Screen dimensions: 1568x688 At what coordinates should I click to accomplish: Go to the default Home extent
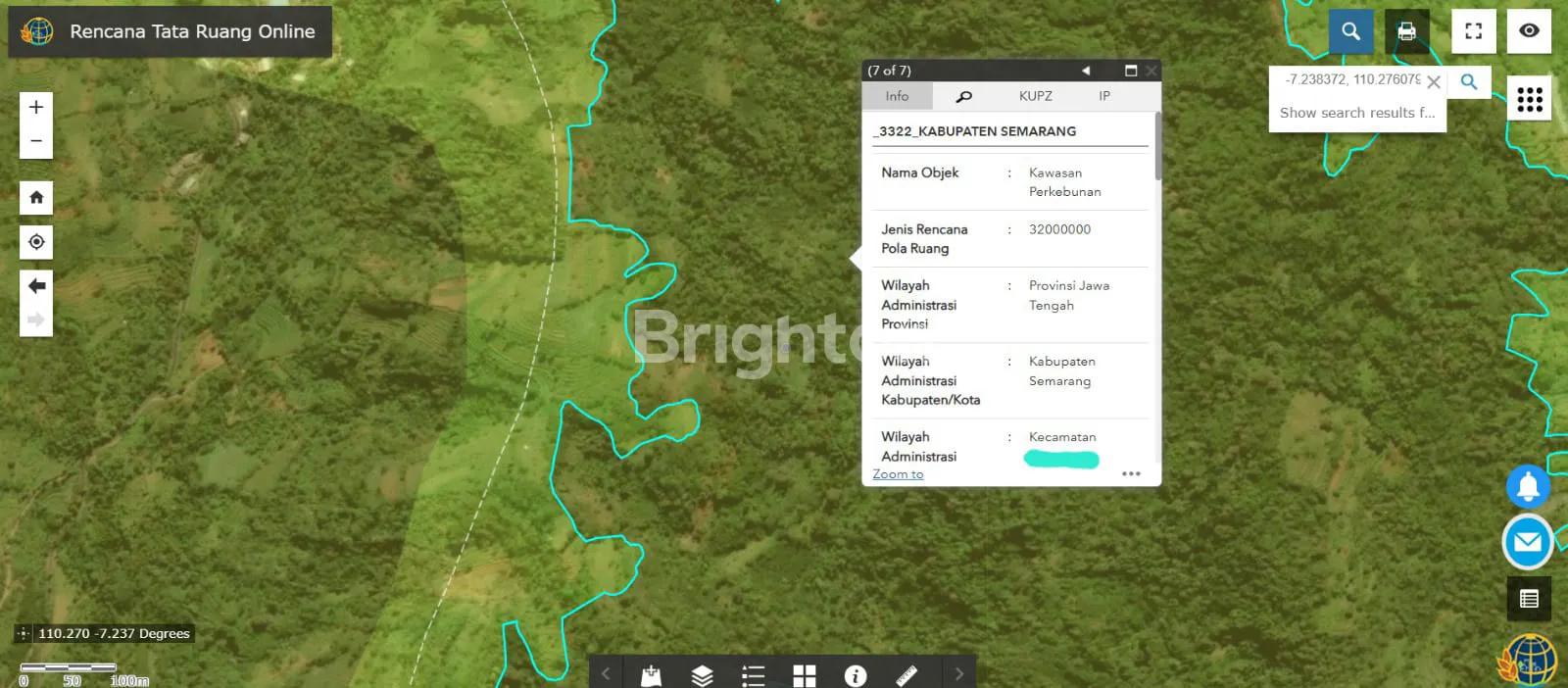click(x=36, y=198)
